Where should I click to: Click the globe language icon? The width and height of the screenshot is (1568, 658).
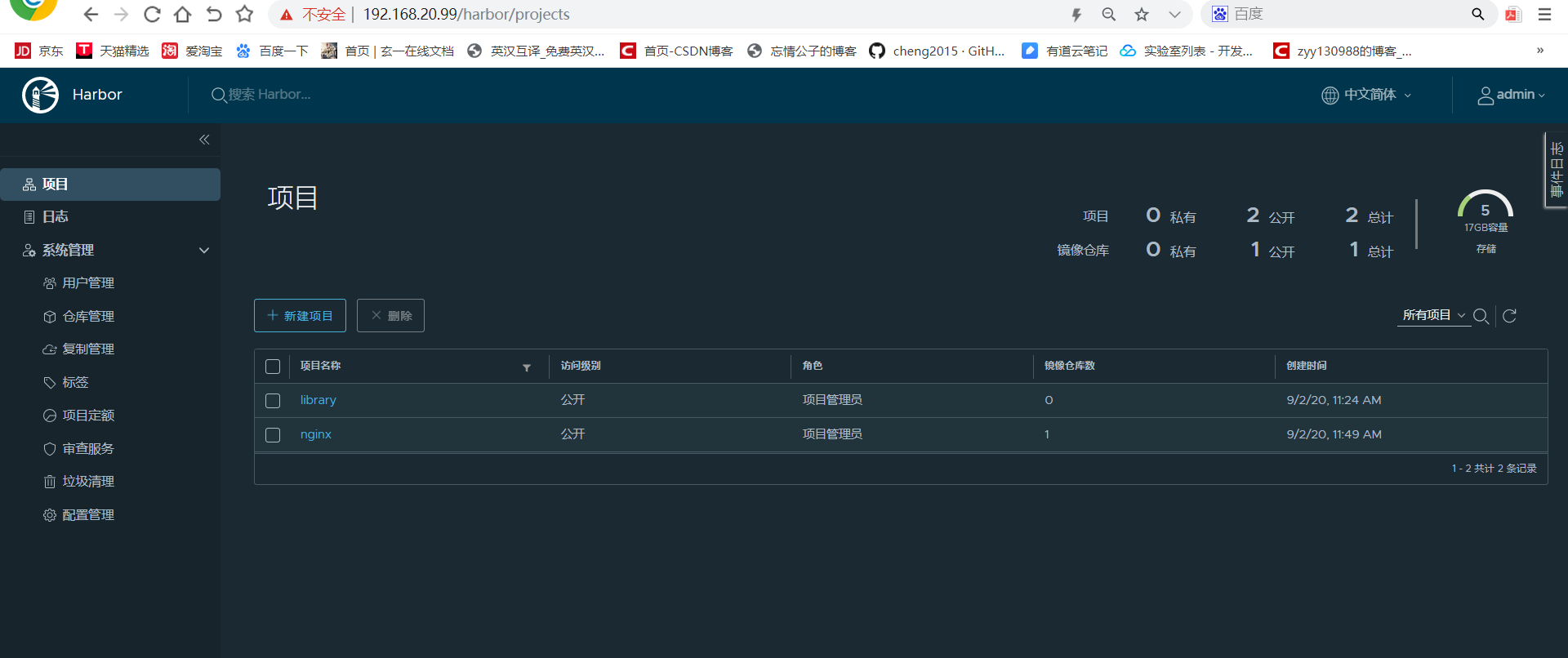(x=1330, y=96)
